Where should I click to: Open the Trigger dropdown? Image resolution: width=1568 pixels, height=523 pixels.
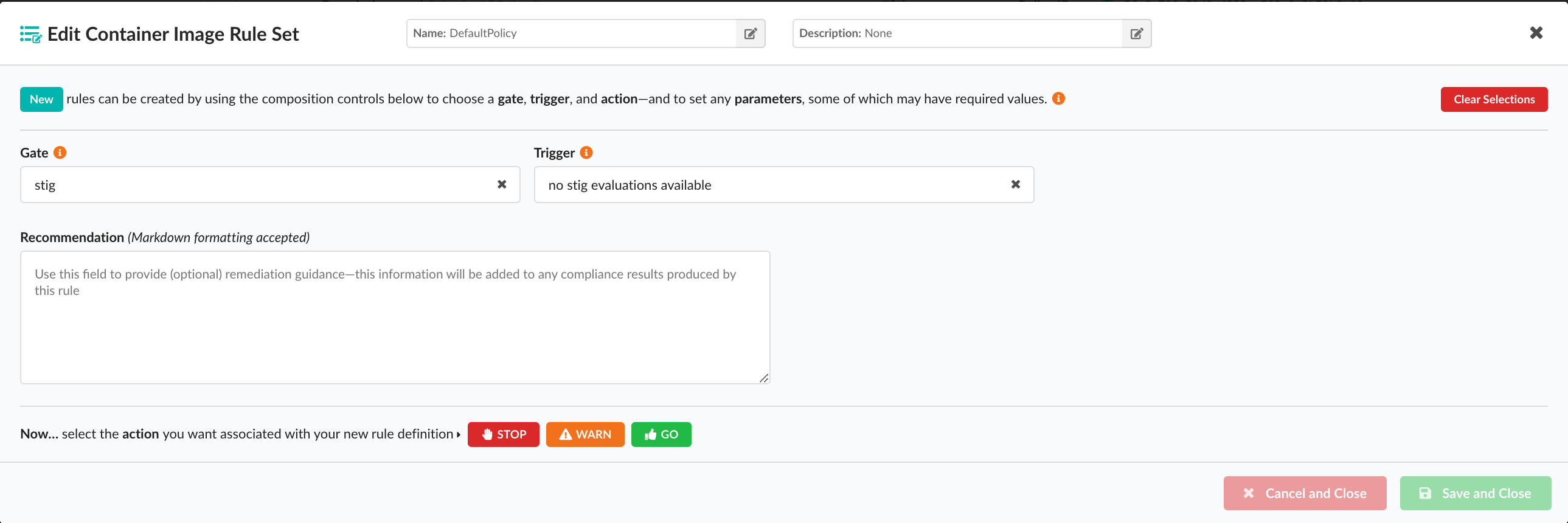click(x=767, y=184)
